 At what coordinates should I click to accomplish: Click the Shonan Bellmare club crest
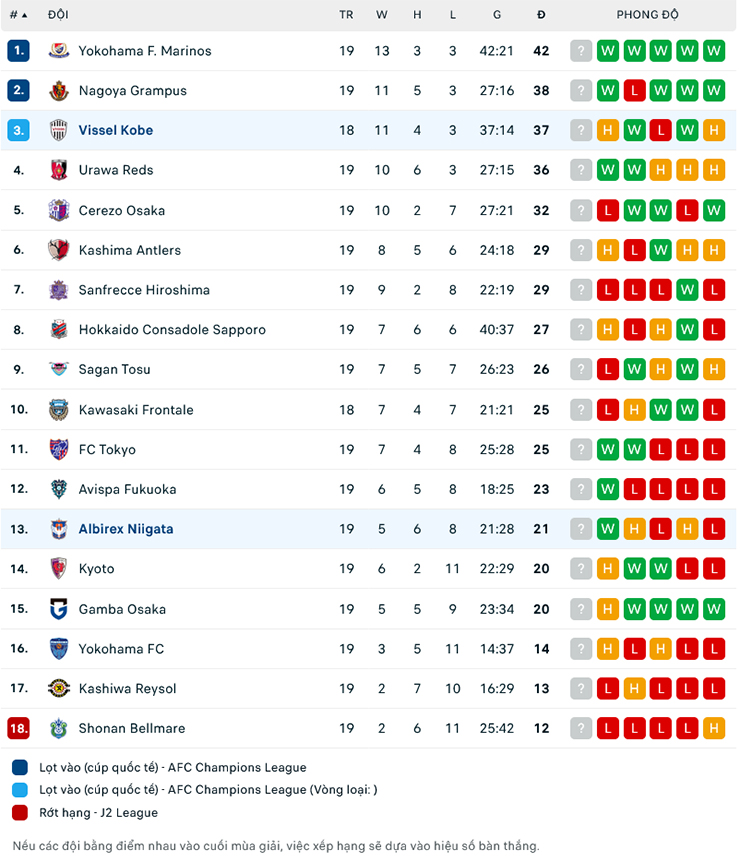click(59, 729)
